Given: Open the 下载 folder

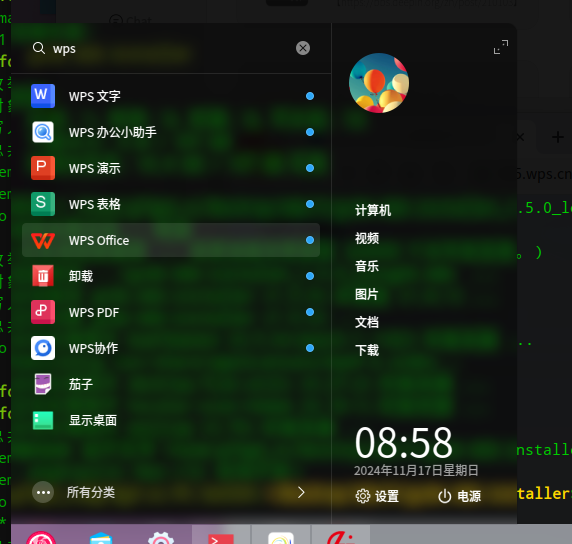Looking at the screenshot, I should [x=367, y=350].
